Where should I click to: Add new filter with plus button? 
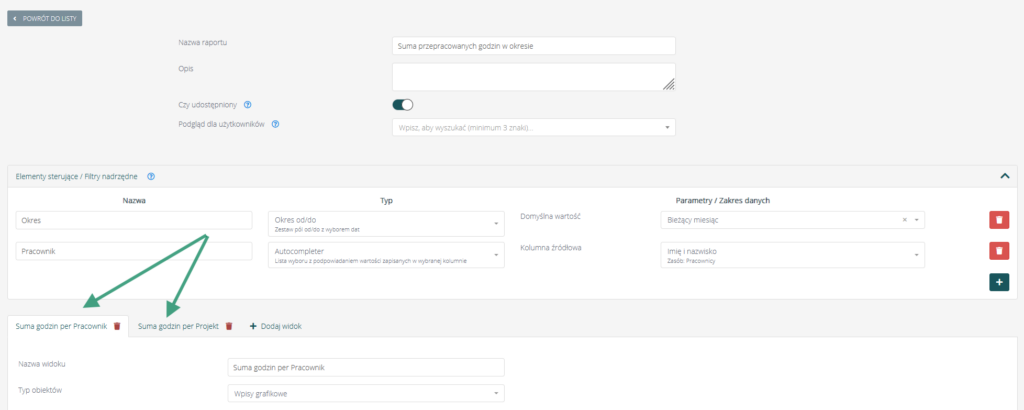tap(998, 282)
